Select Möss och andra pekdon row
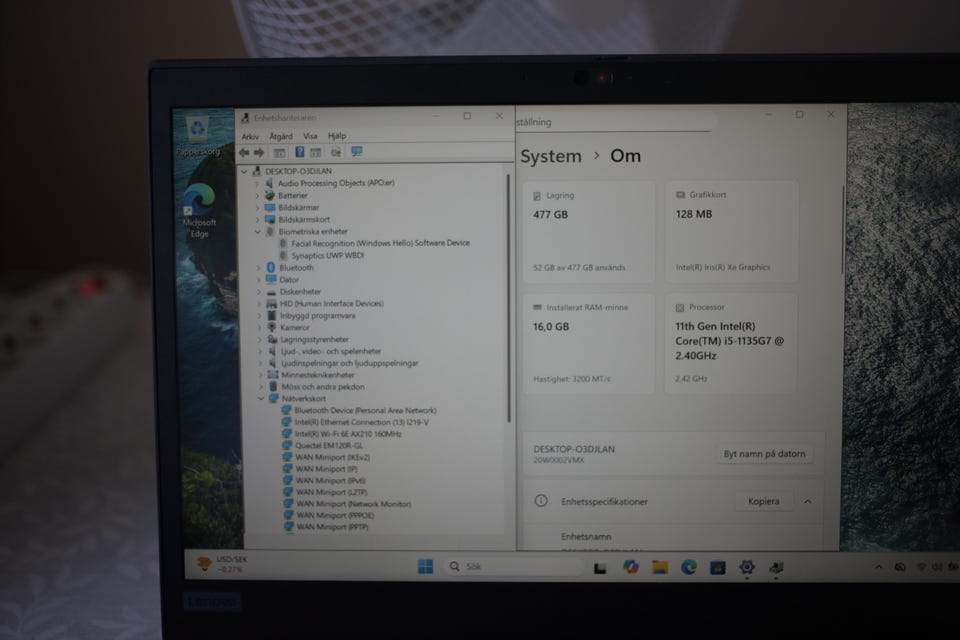The width and height of the screenshot is (960, 640). click(x=323, y=387)
